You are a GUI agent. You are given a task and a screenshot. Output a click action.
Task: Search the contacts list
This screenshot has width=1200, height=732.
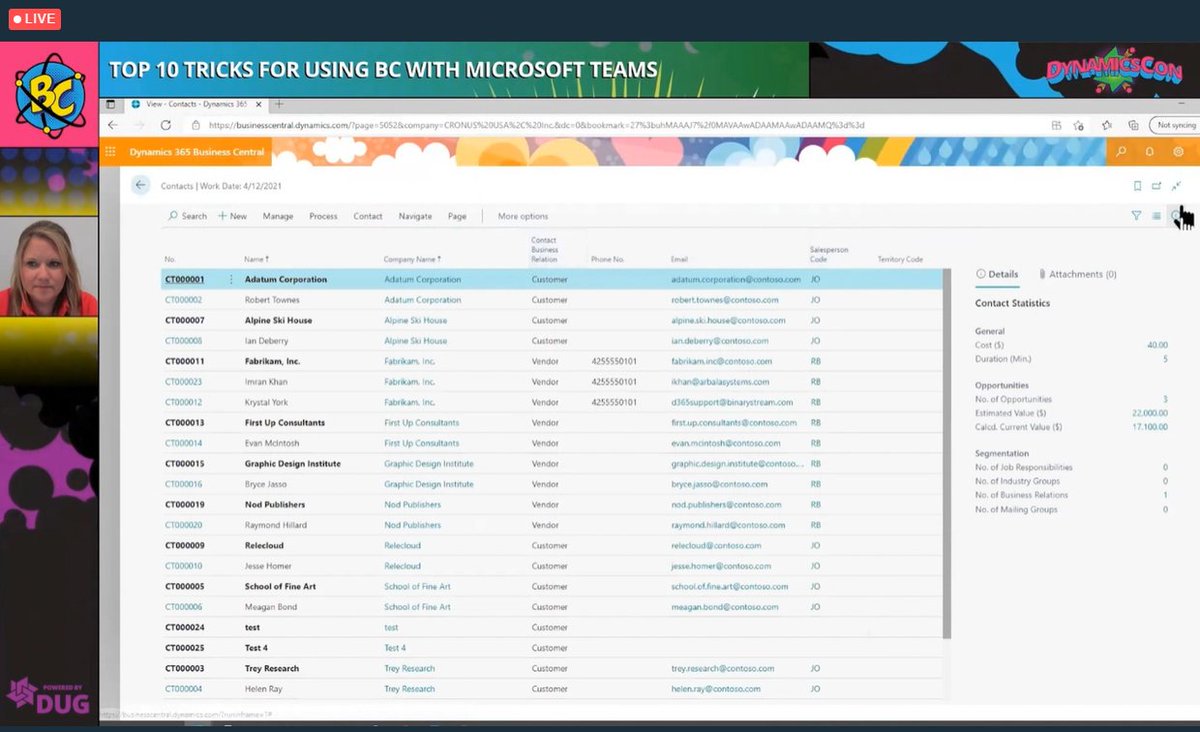tap(187, 216)
